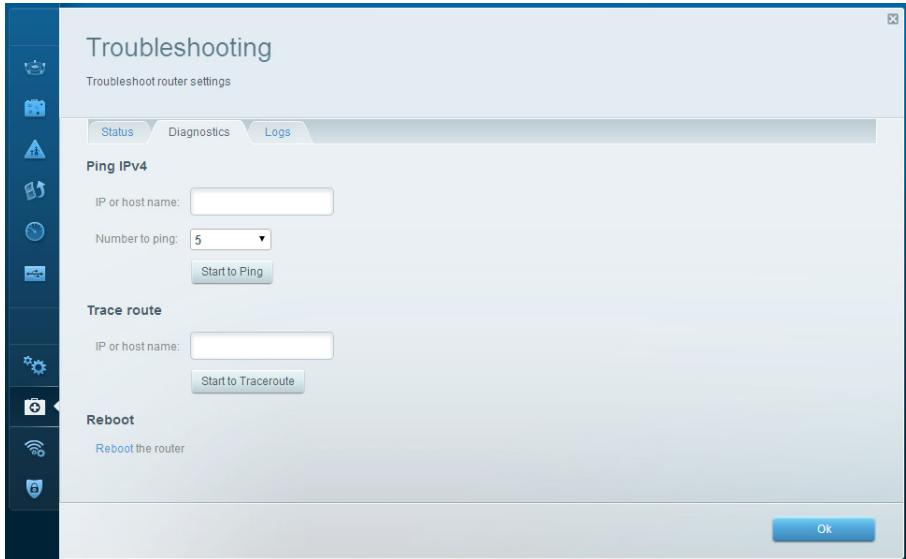Close the Troubleshooting dialog with X
Viewport: 906px width, 559px height.
point(893,19)
